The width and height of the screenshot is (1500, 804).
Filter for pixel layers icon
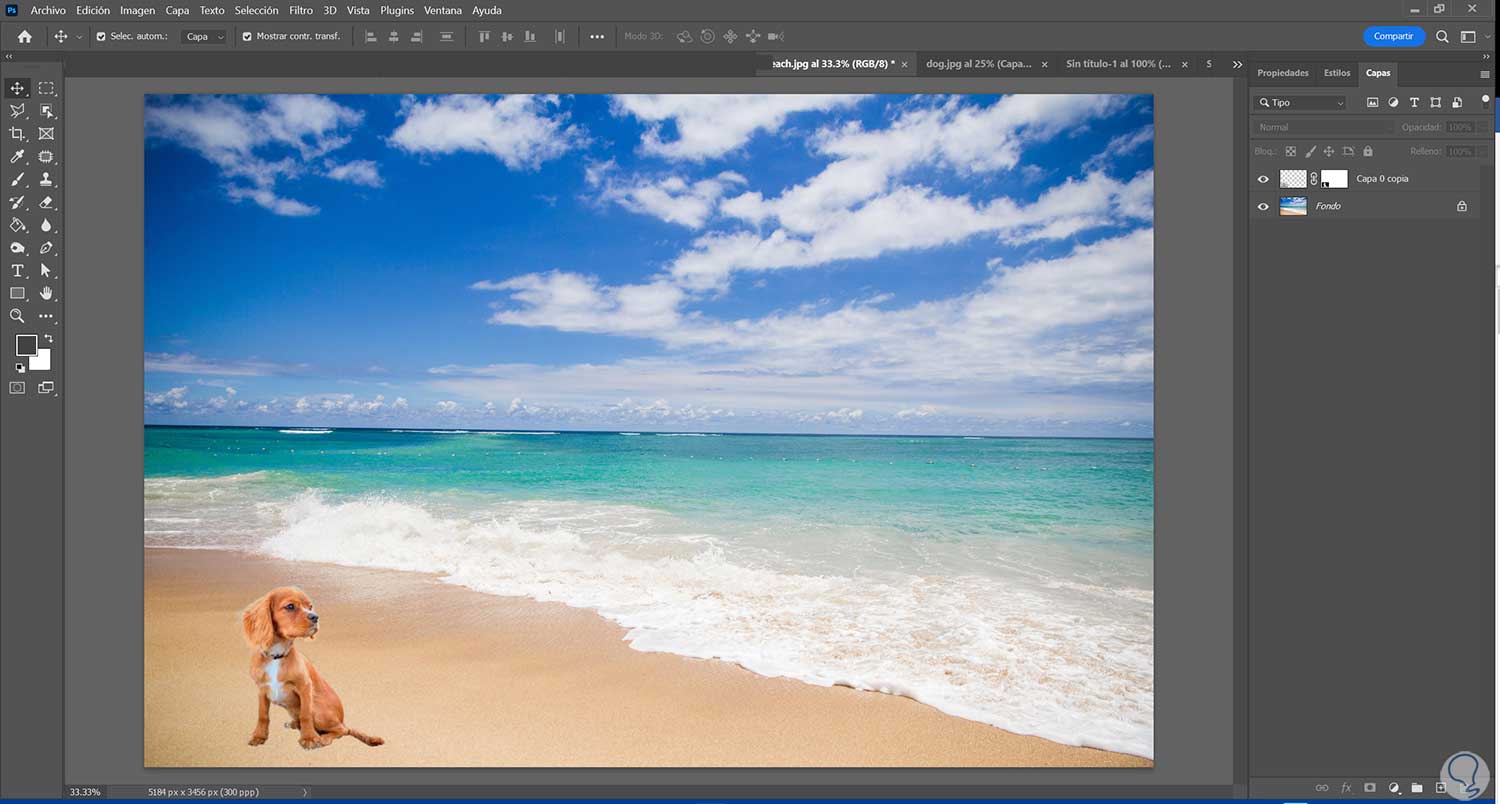click(1372, 102)
